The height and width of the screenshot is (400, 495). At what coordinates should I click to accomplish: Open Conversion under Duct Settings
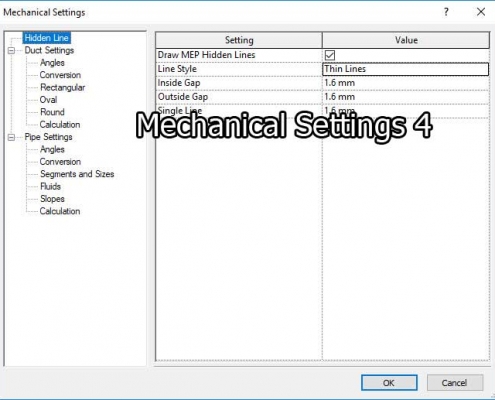pos(60,75)
